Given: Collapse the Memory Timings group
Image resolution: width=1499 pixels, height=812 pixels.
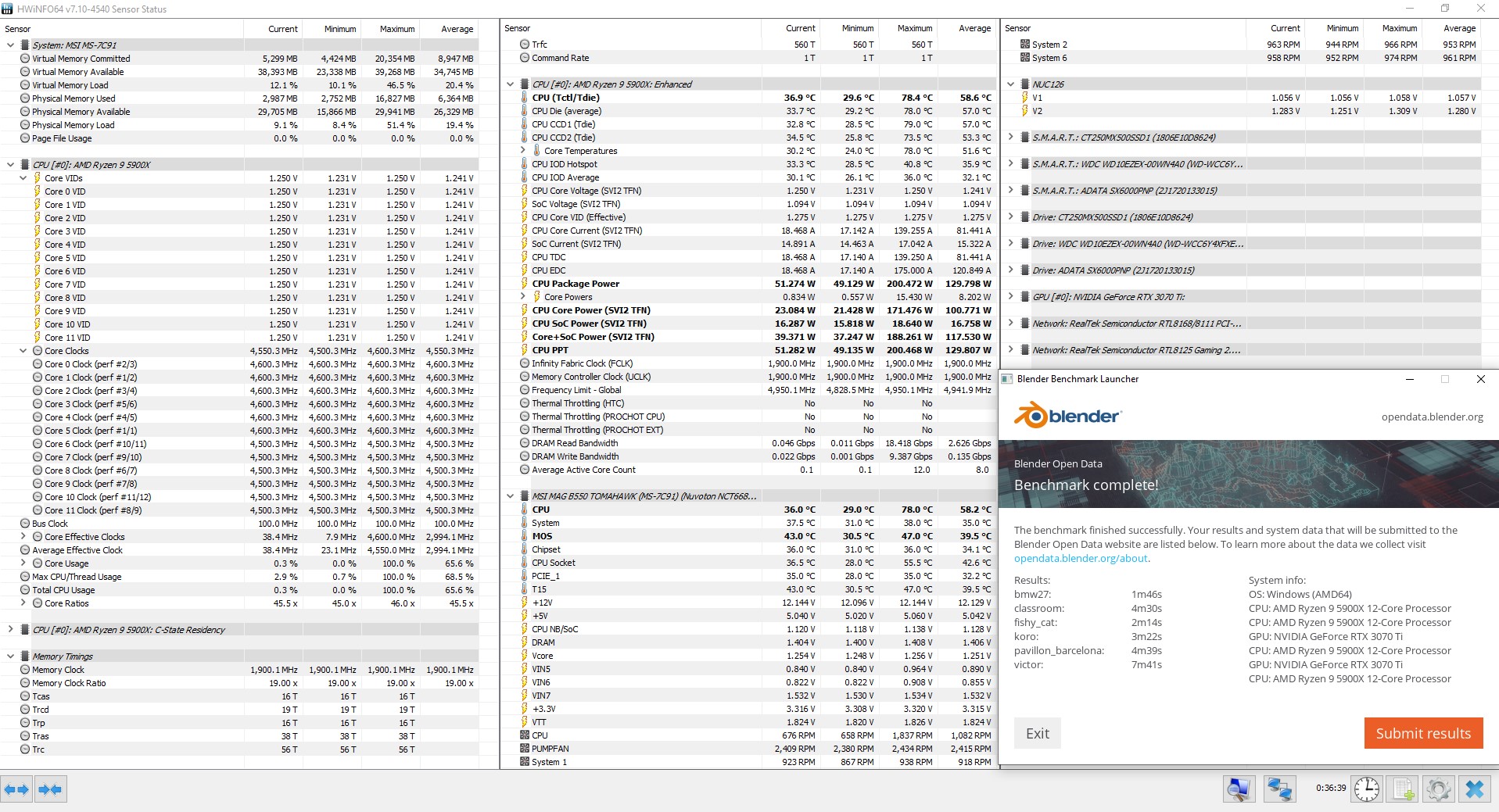Looking at the screenshot, I should point(10,656).
